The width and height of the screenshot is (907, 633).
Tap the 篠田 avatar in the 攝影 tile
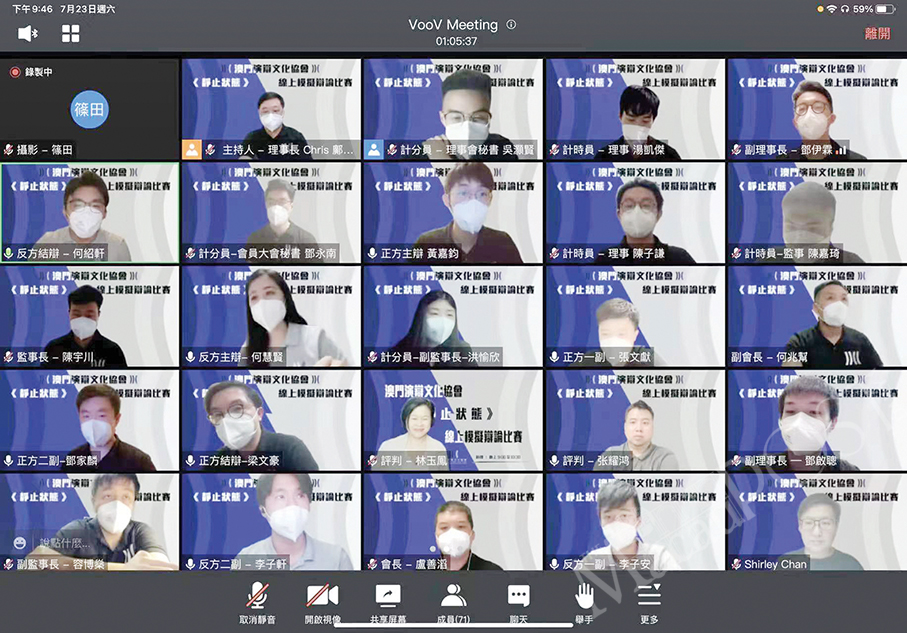point(89,109)
